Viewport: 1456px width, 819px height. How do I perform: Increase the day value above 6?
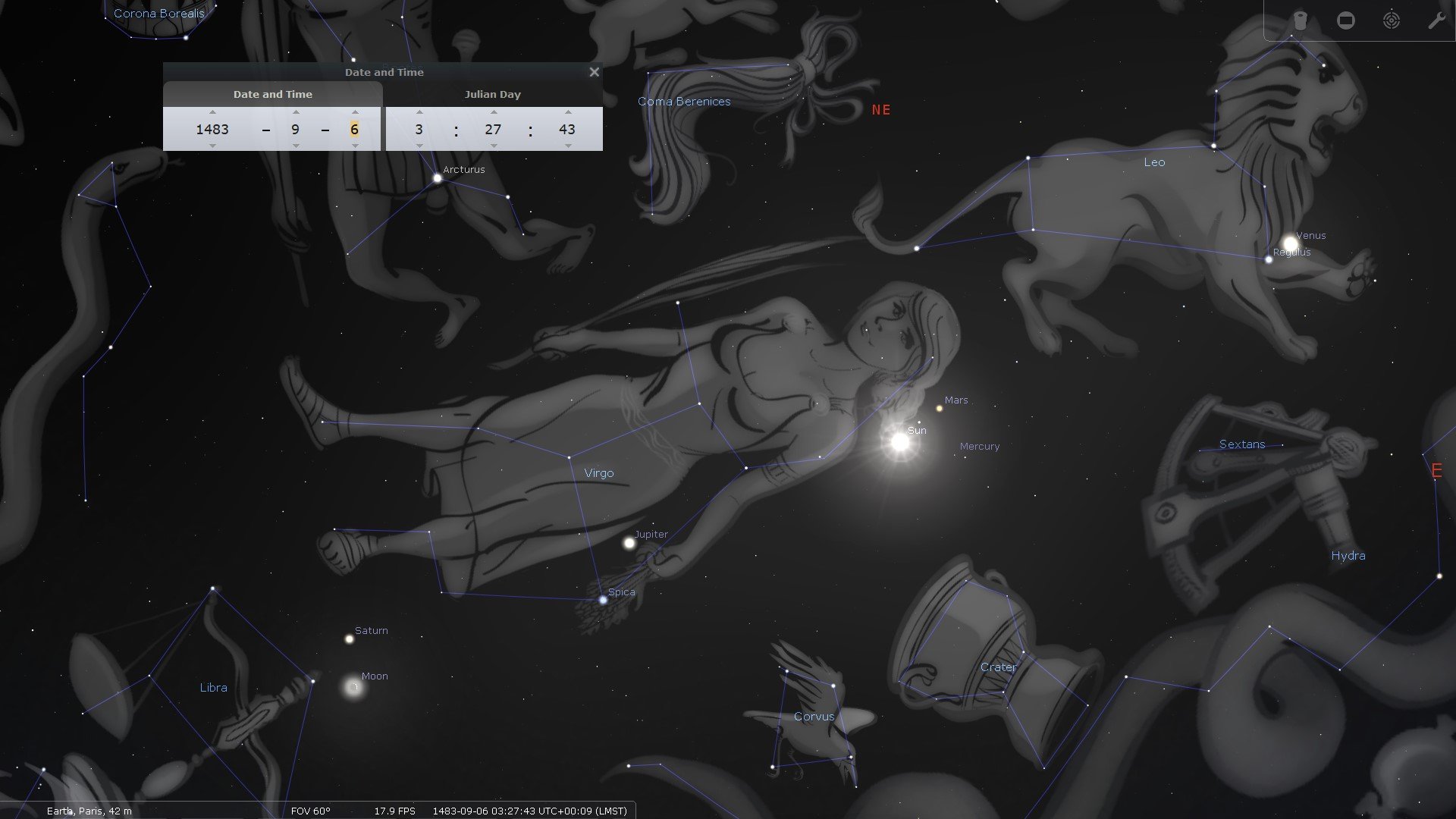[355, 112]
